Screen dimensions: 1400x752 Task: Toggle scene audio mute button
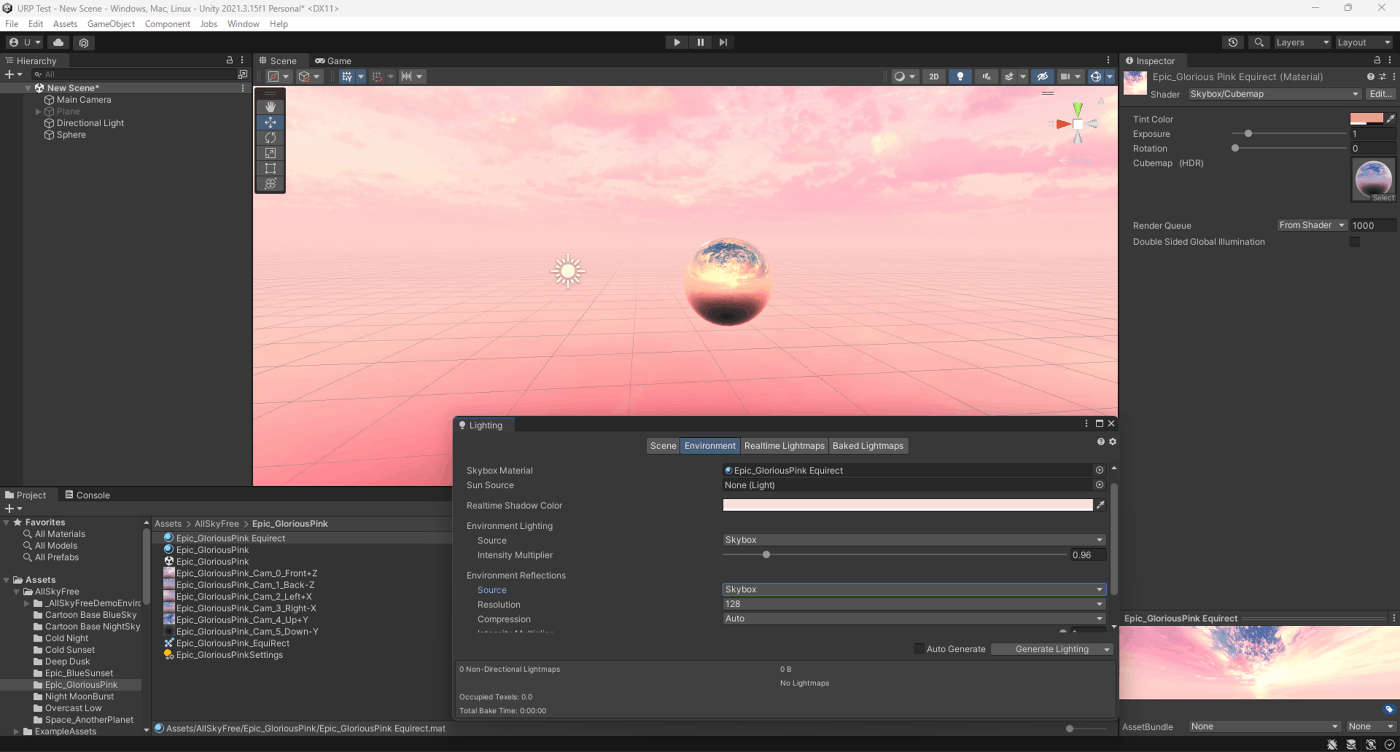click(987, 76)
